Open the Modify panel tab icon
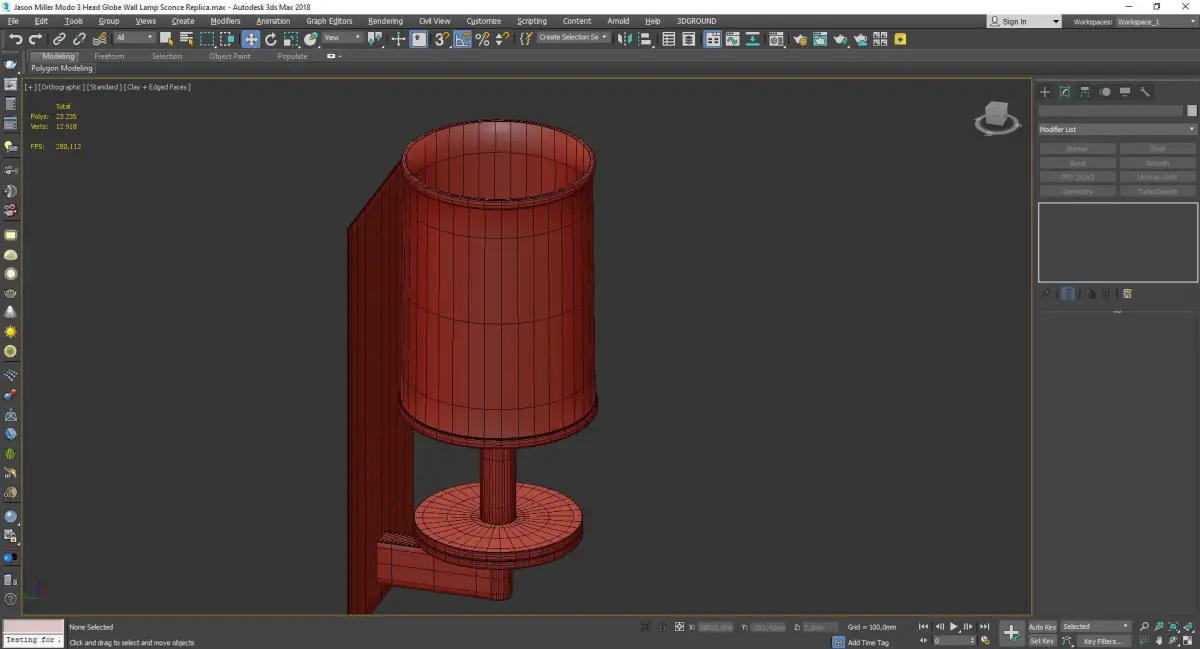Image resolution: width=1200 pixels, height=649 pixels. coord(1065,92)
